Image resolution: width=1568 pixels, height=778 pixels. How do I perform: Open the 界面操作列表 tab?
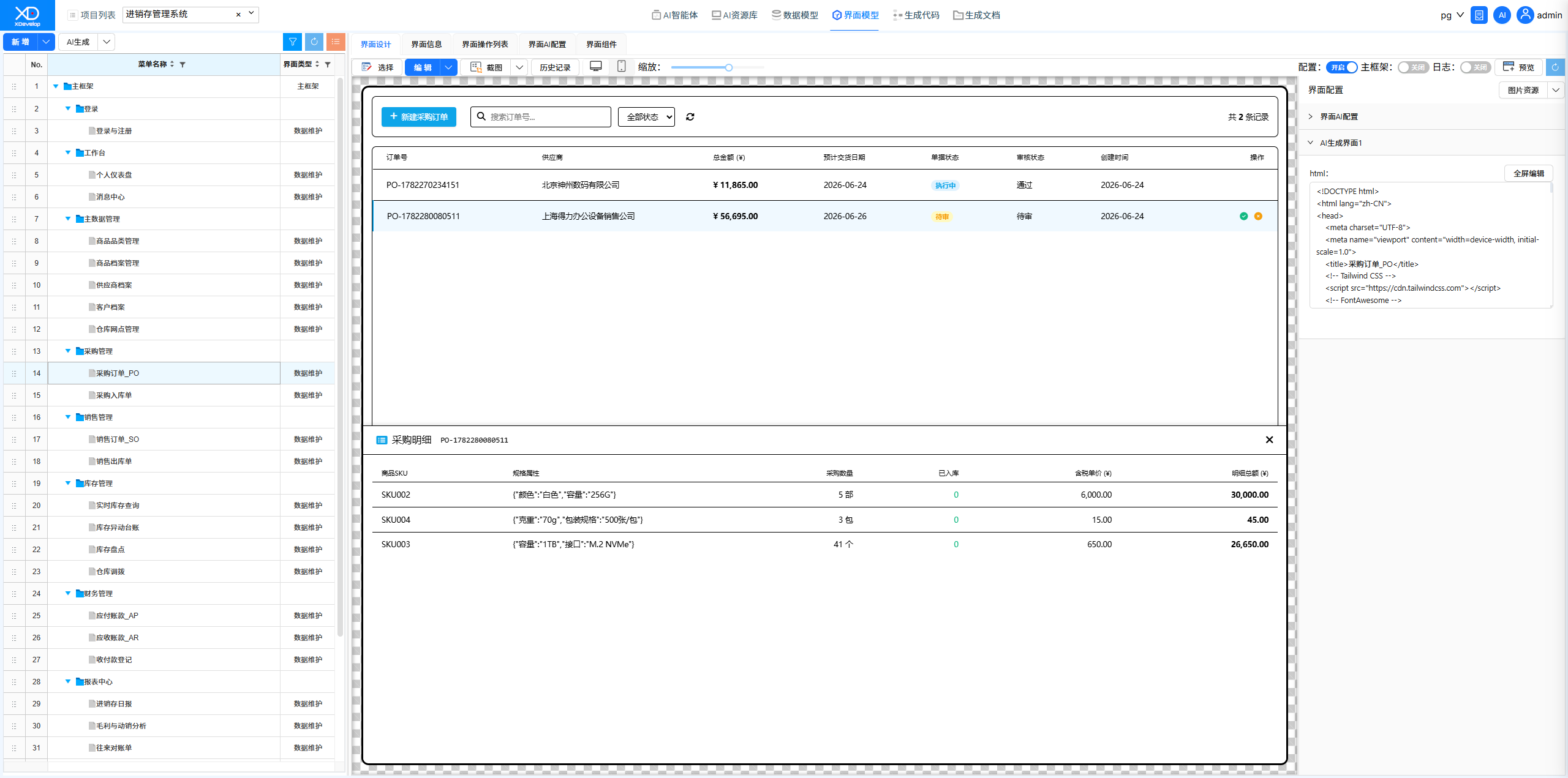[485, 44]
